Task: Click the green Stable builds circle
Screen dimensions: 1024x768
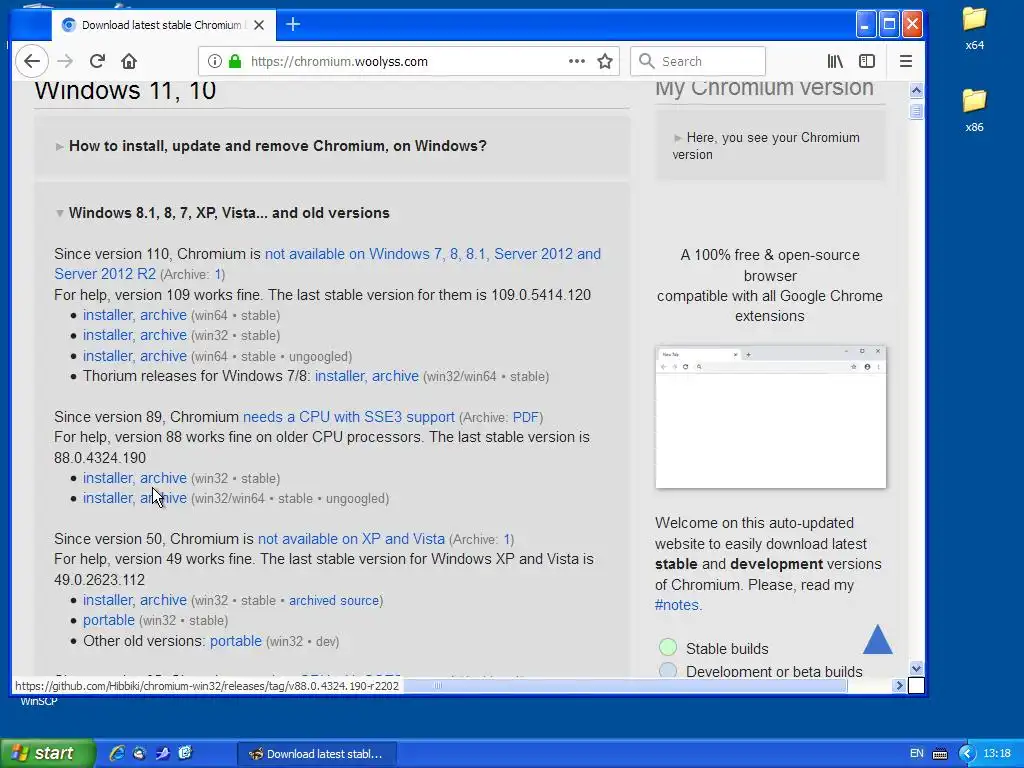Action: click(x=667, y=647)
